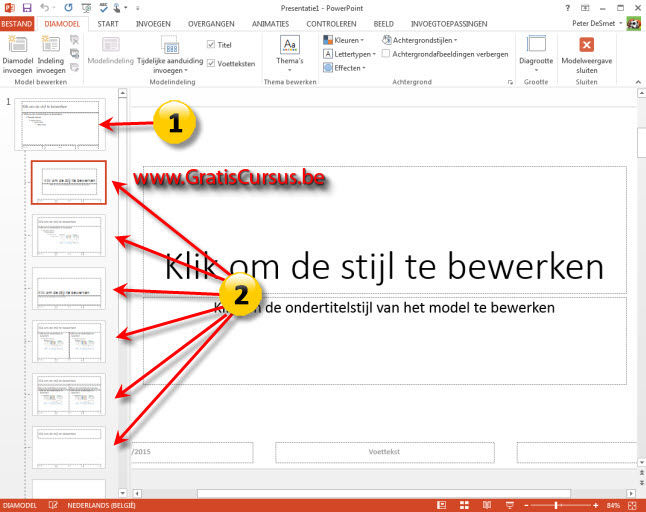Switch to Normal view in status bar
Screen dimensions: 646x512
[x=441, y=505]
